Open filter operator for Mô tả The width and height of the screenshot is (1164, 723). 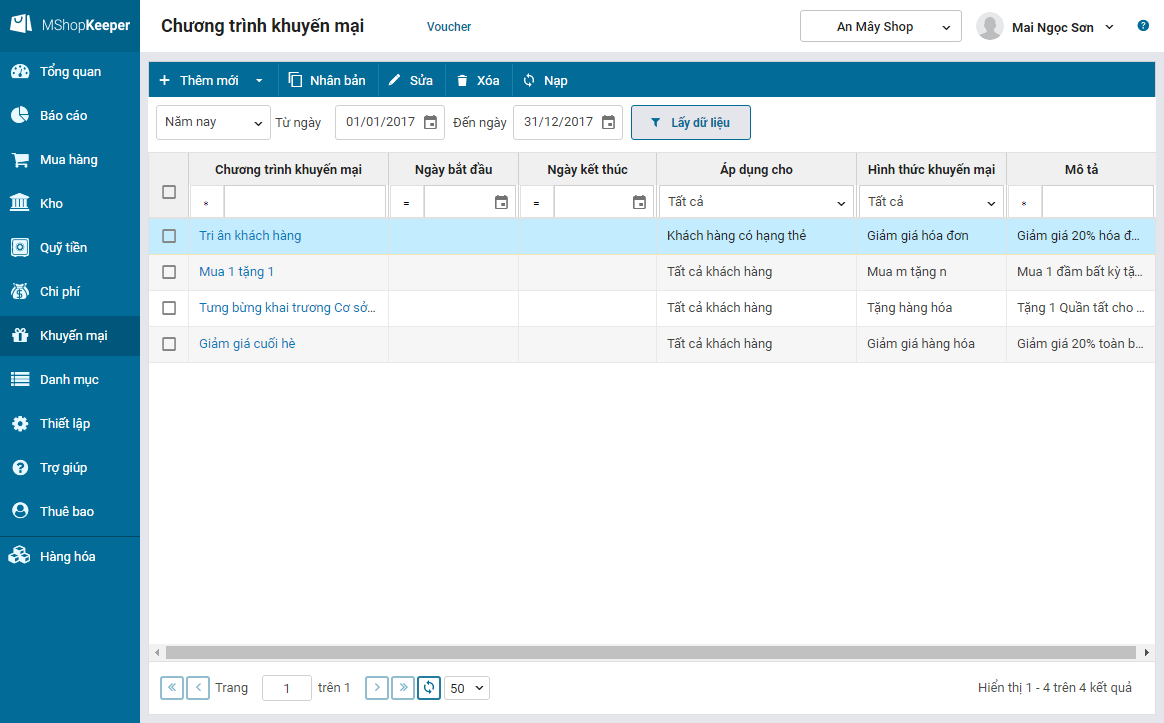point(1024,203)
